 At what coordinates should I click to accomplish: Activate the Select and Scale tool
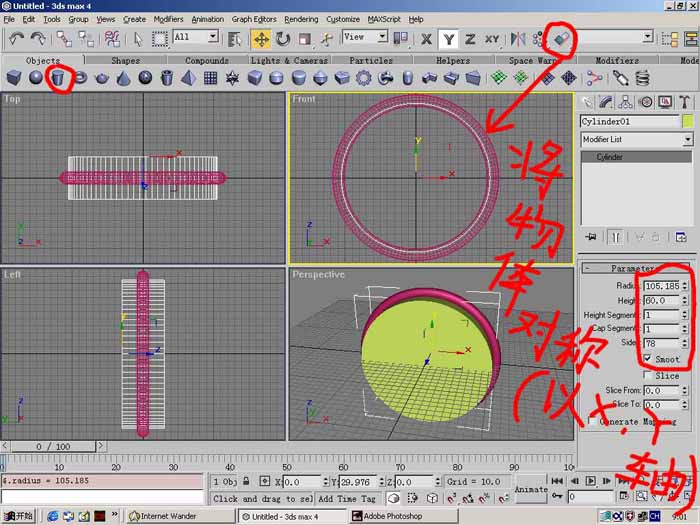tap(304, 39)
